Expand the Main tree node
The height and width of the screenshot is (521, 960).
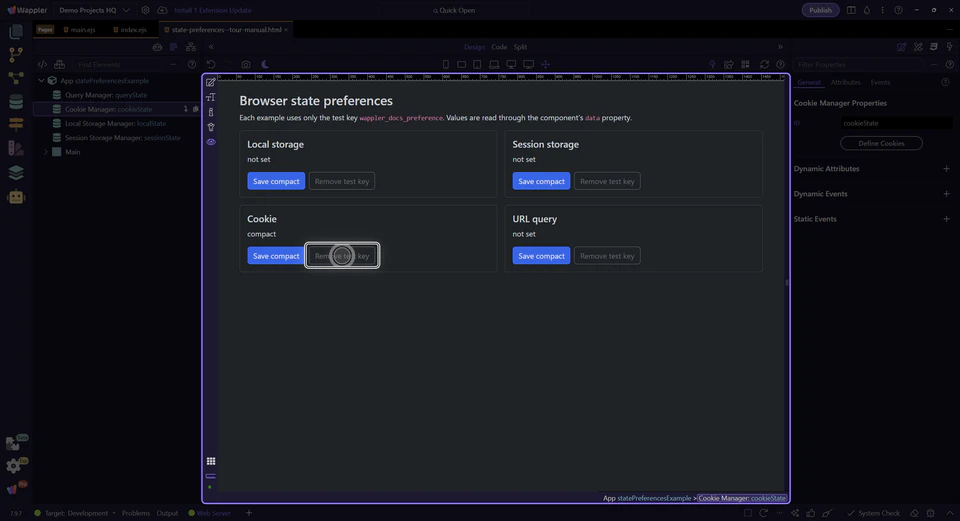pyautogui.click(x=45, y=152)
